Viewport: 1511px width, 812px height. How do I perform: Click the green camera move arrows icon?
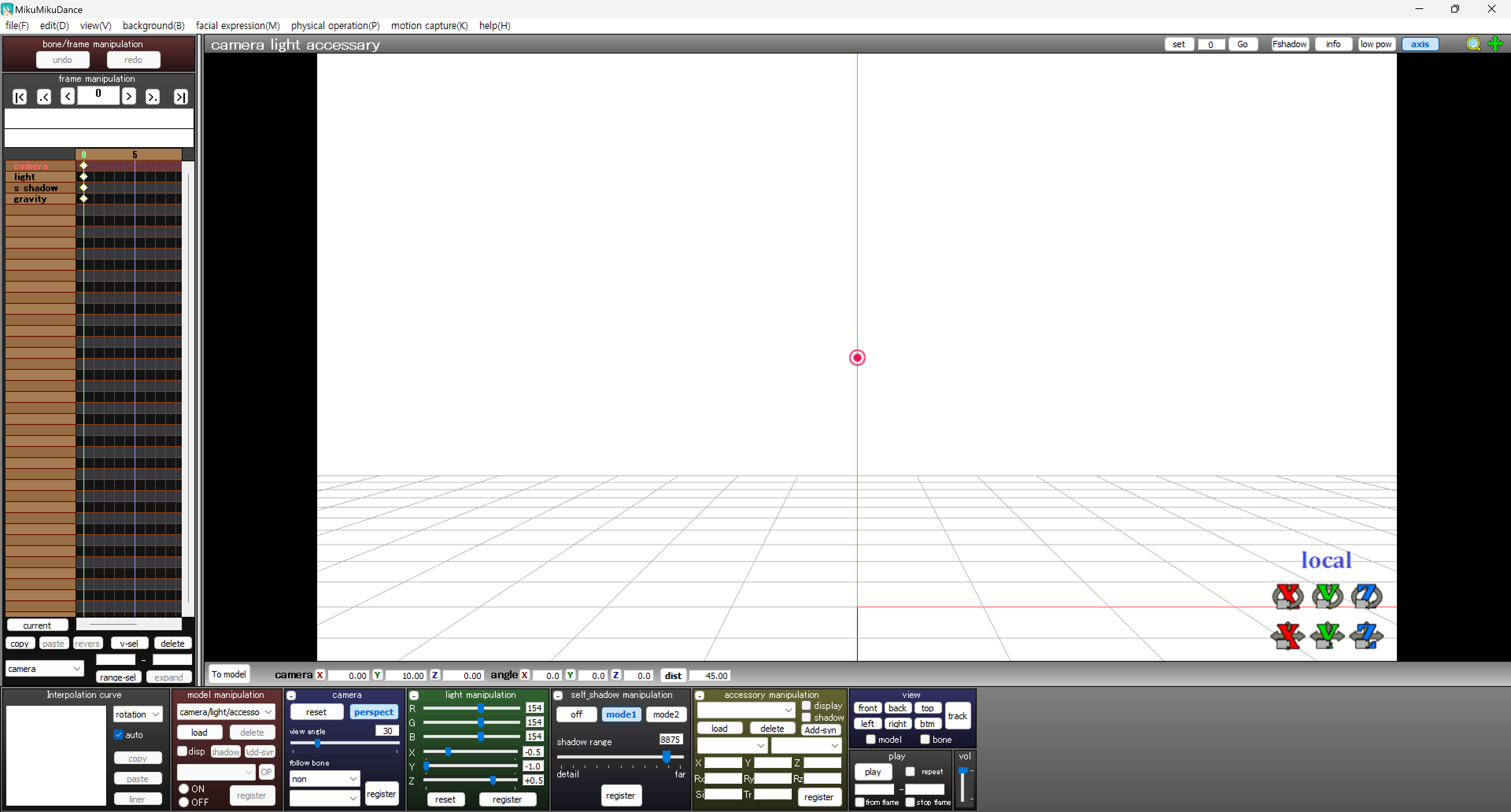[x=1495, y=44]
